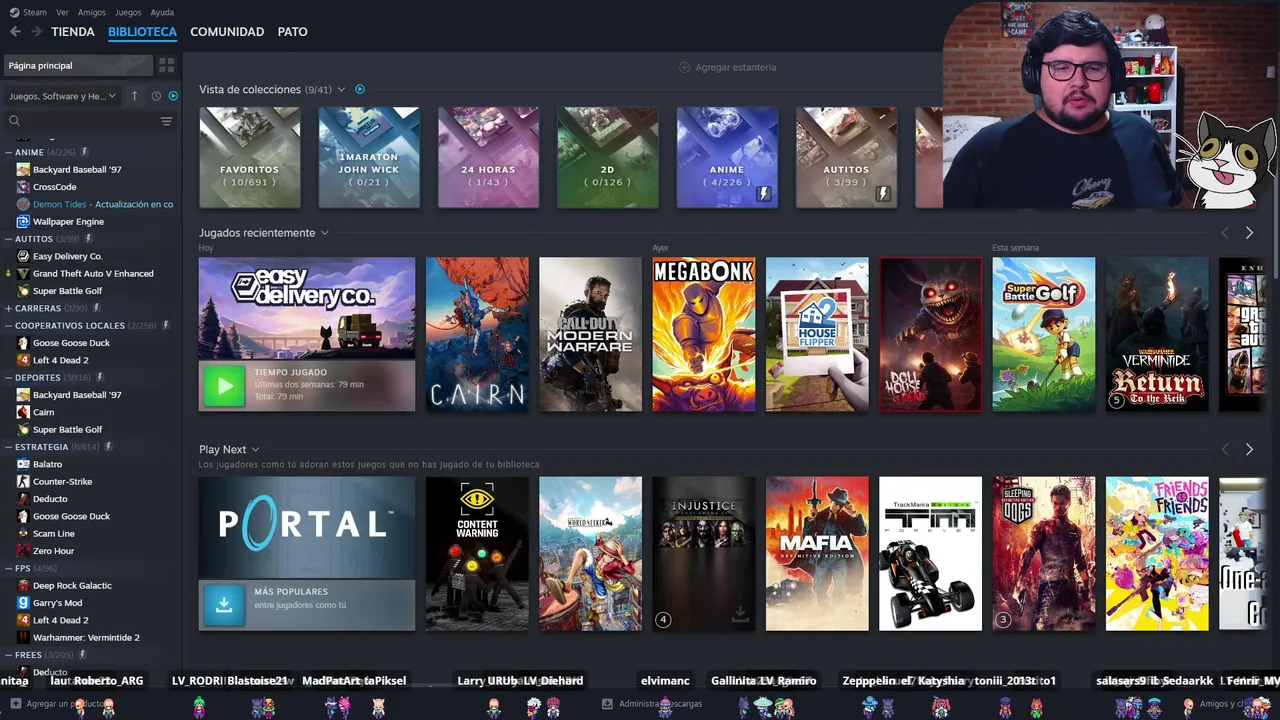Open the Juegos menu
The height and width of the screenshot is (720, 1280).
128,12
